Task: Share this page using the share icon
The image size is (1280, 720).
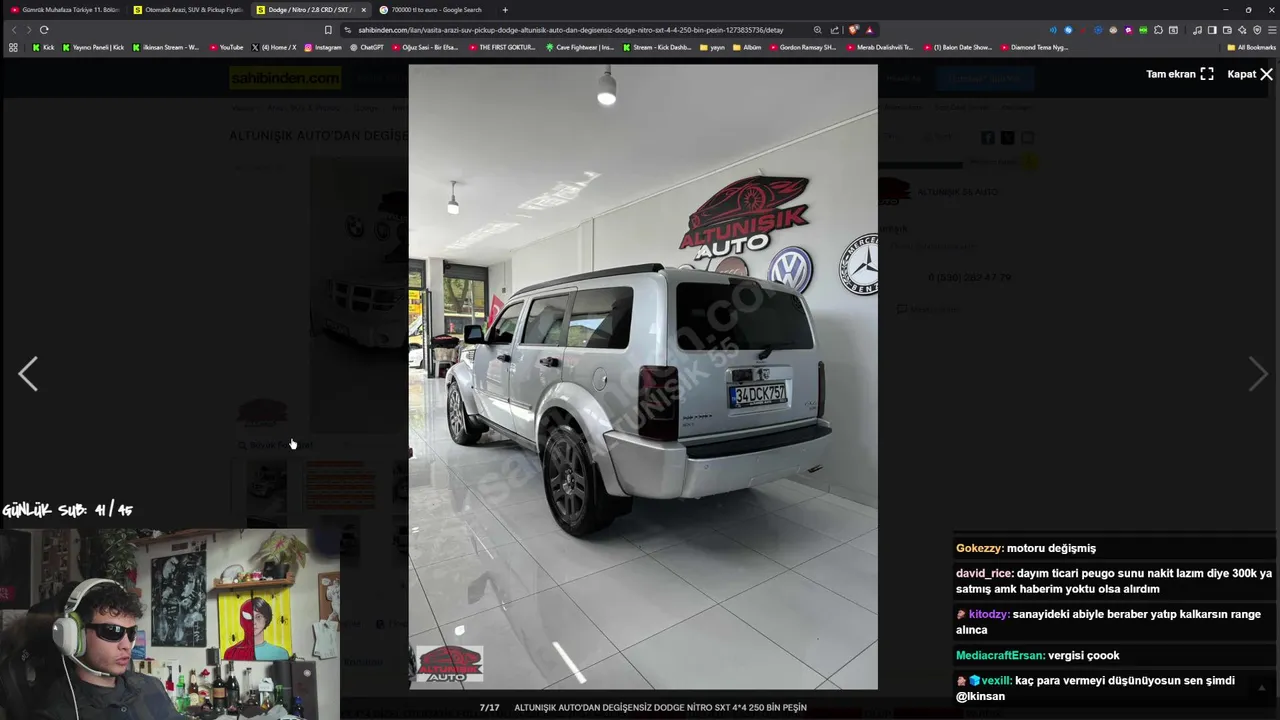Action: tap(835, 30)
